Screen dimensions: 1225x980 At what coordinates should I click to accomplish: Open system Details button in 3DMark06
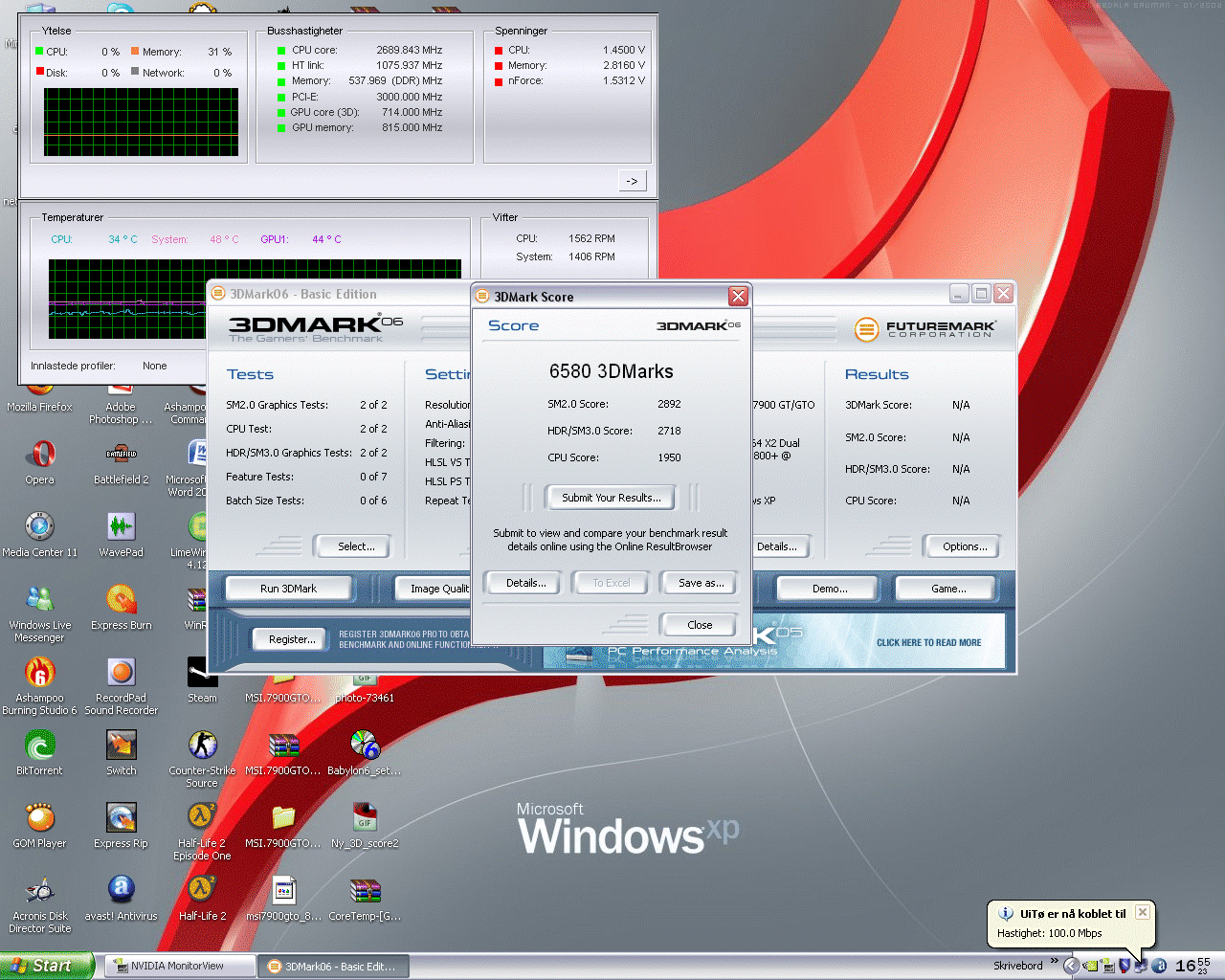click(780, 546)
